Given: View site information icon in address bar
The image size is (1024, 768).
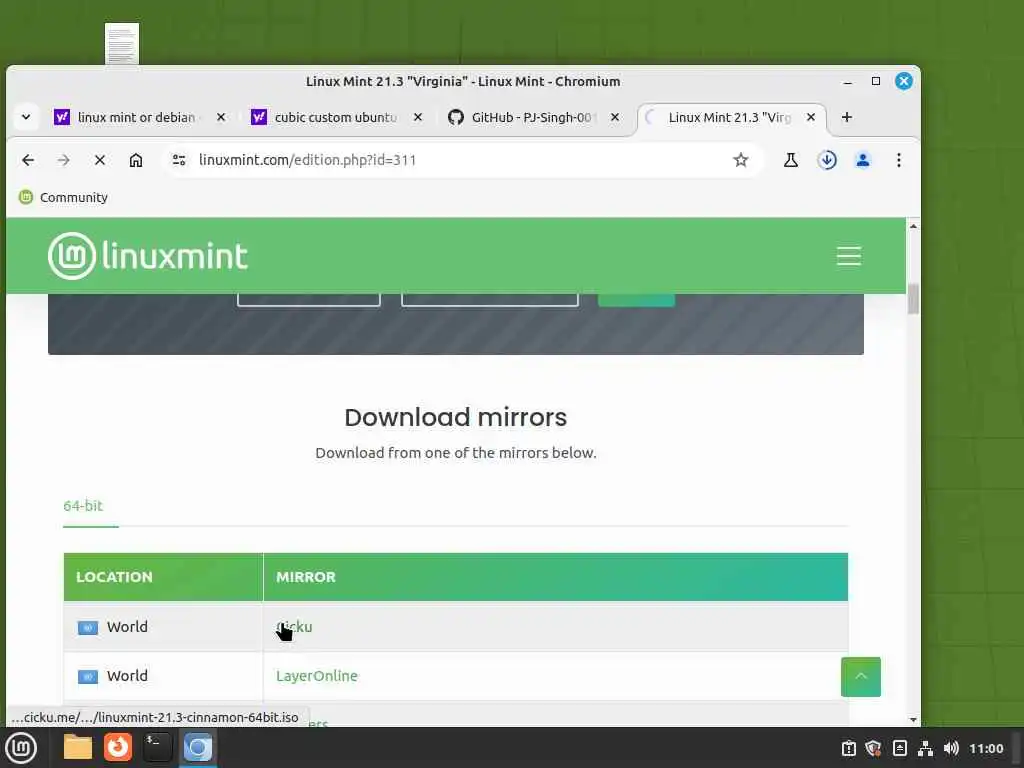Looking at the screenshot, I should point(179,160).
